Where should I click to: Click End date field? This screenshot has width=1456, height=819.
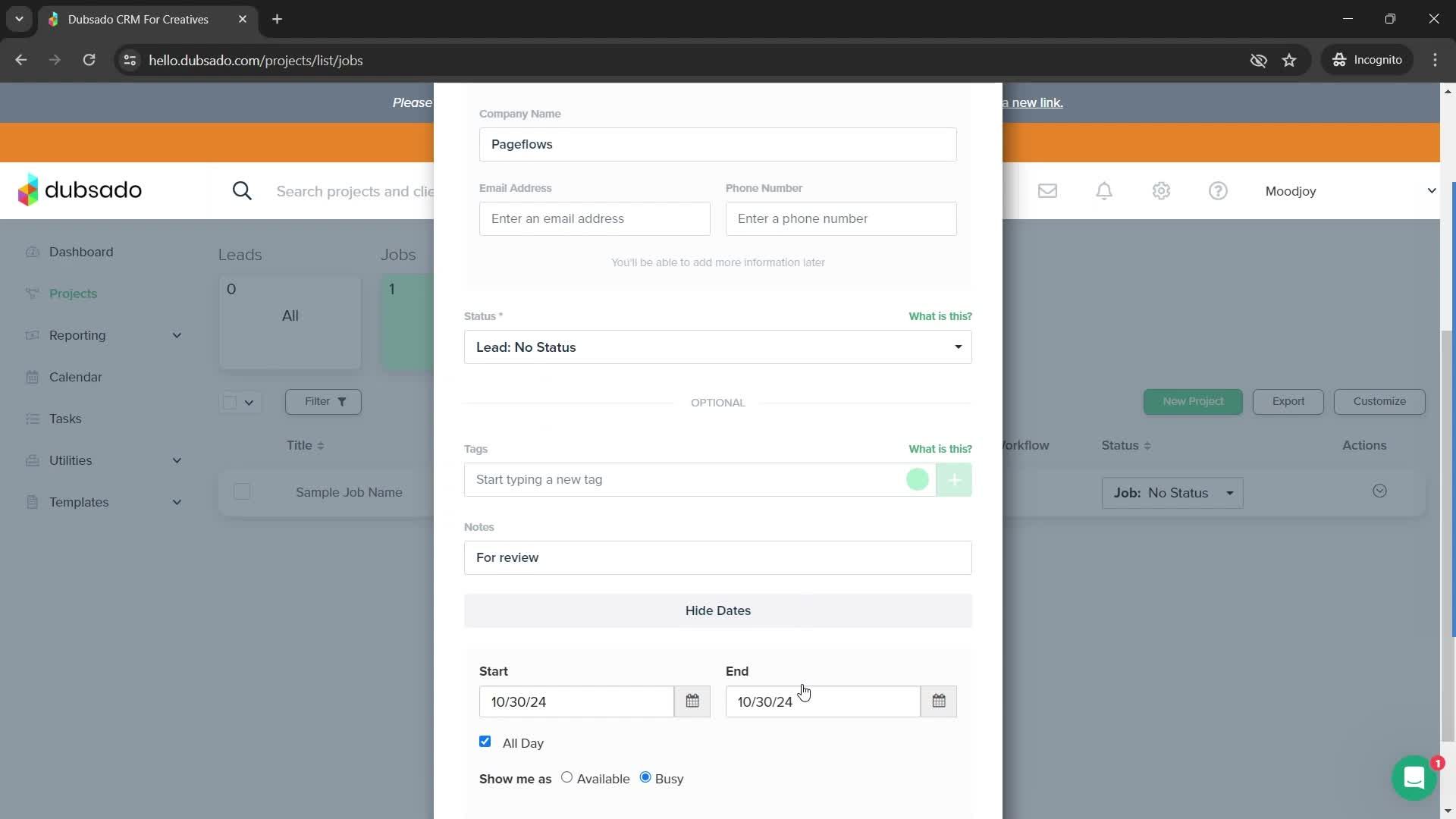tap(823, 701)
